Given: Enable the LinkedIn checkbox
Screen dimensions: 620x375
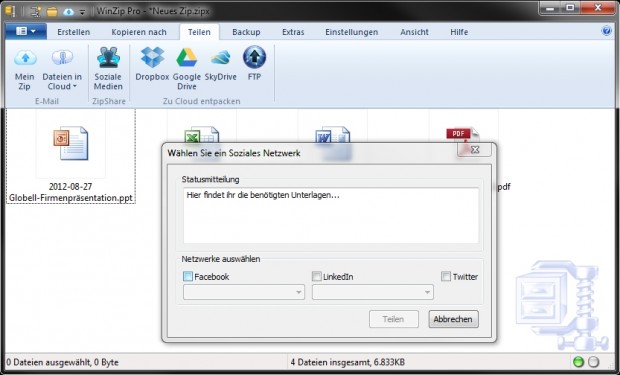Looking at the screenshot, I should (x=317, y=276).
